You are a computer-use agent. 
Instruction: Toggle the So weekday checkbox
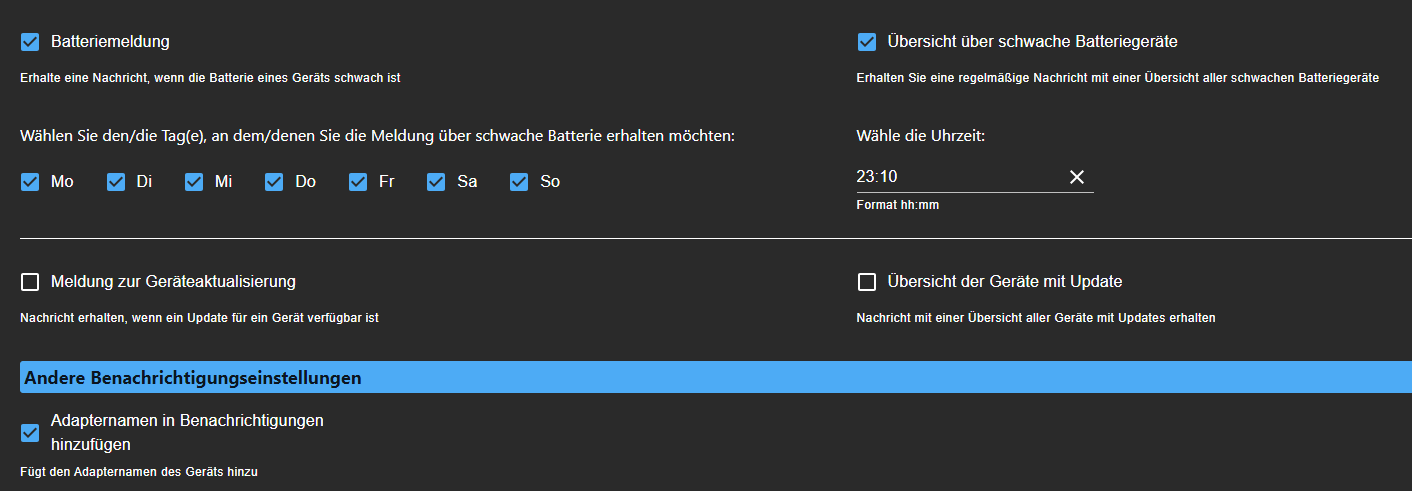tap(519, 182)
